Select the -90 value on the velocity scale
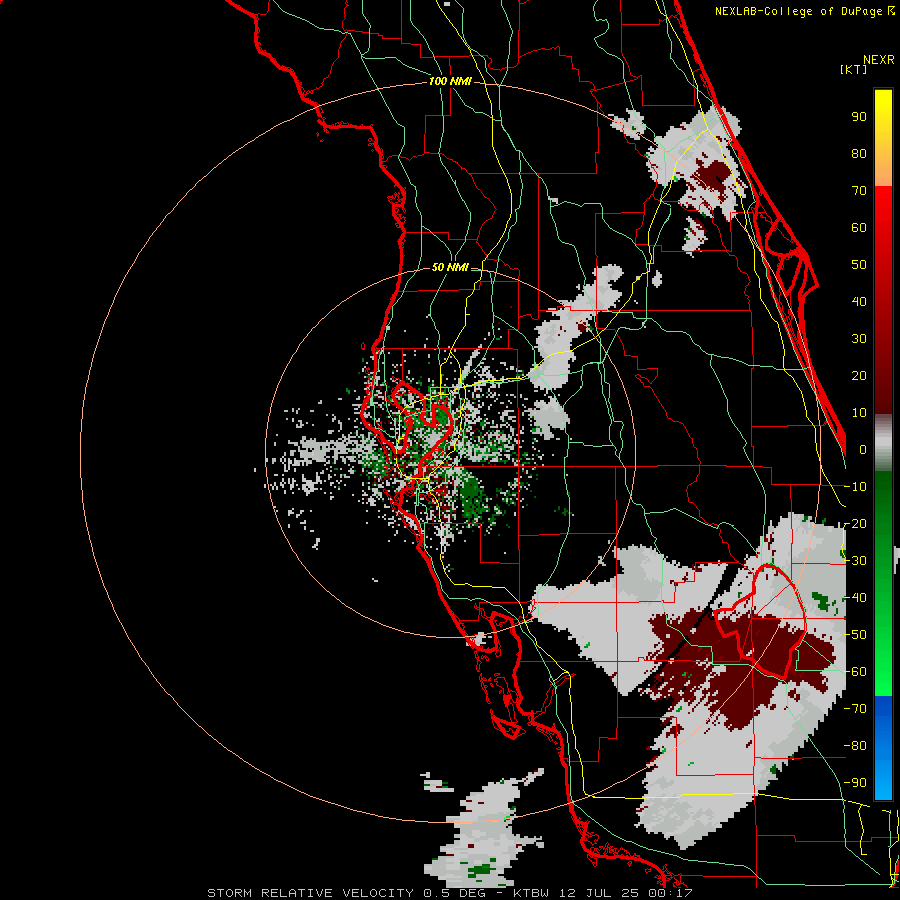Image resolution: width=900 pixels, height=900 pixels. [x=855, y=783]
